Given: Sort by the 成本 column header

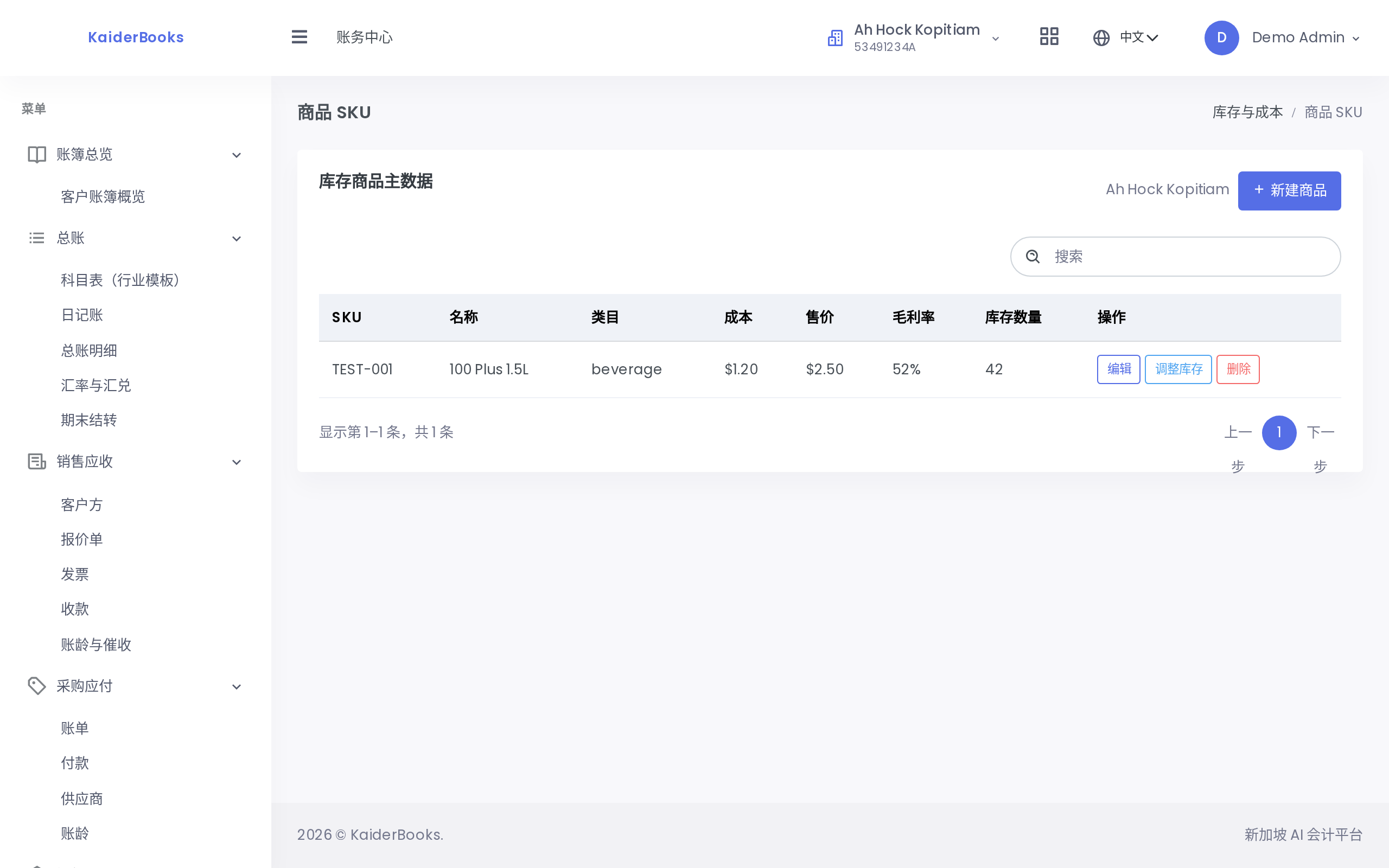Looking at the screenshot, I should [x=738, y=317].
